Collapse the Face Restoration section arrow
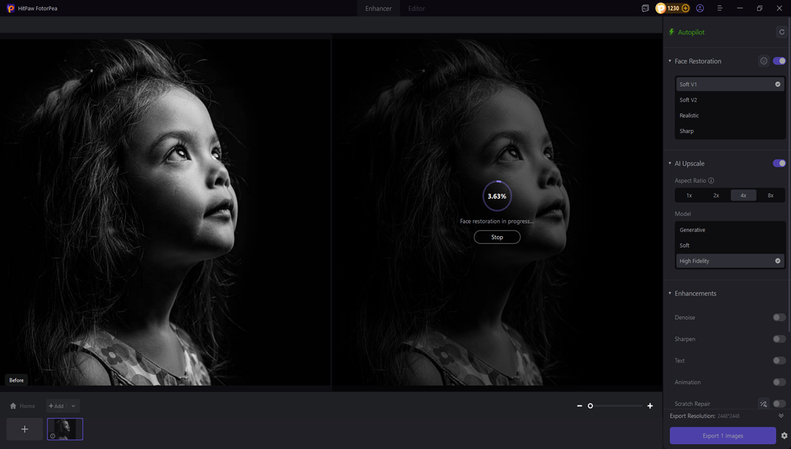 click(x=670, y=61)
